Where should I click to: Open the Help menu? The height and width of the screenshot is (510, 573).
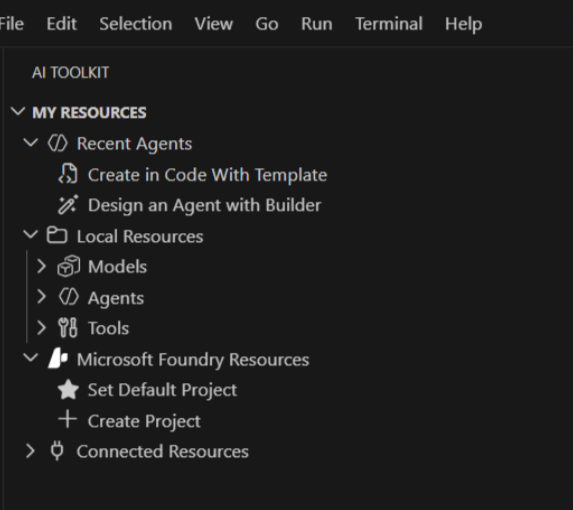point(463,24)
